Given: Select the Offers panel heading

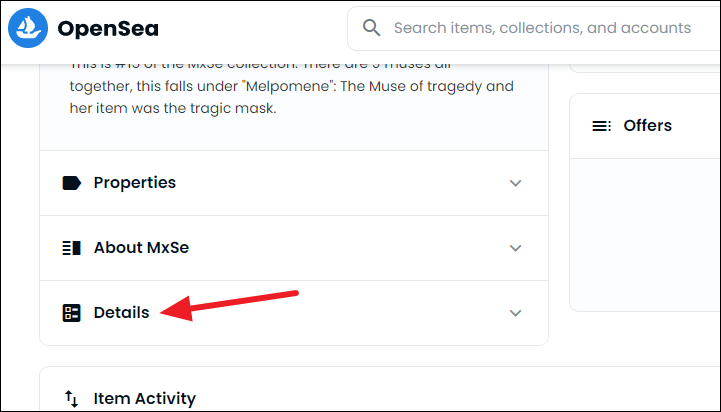Looking at the screenshot, I should [x=647, y=126].
